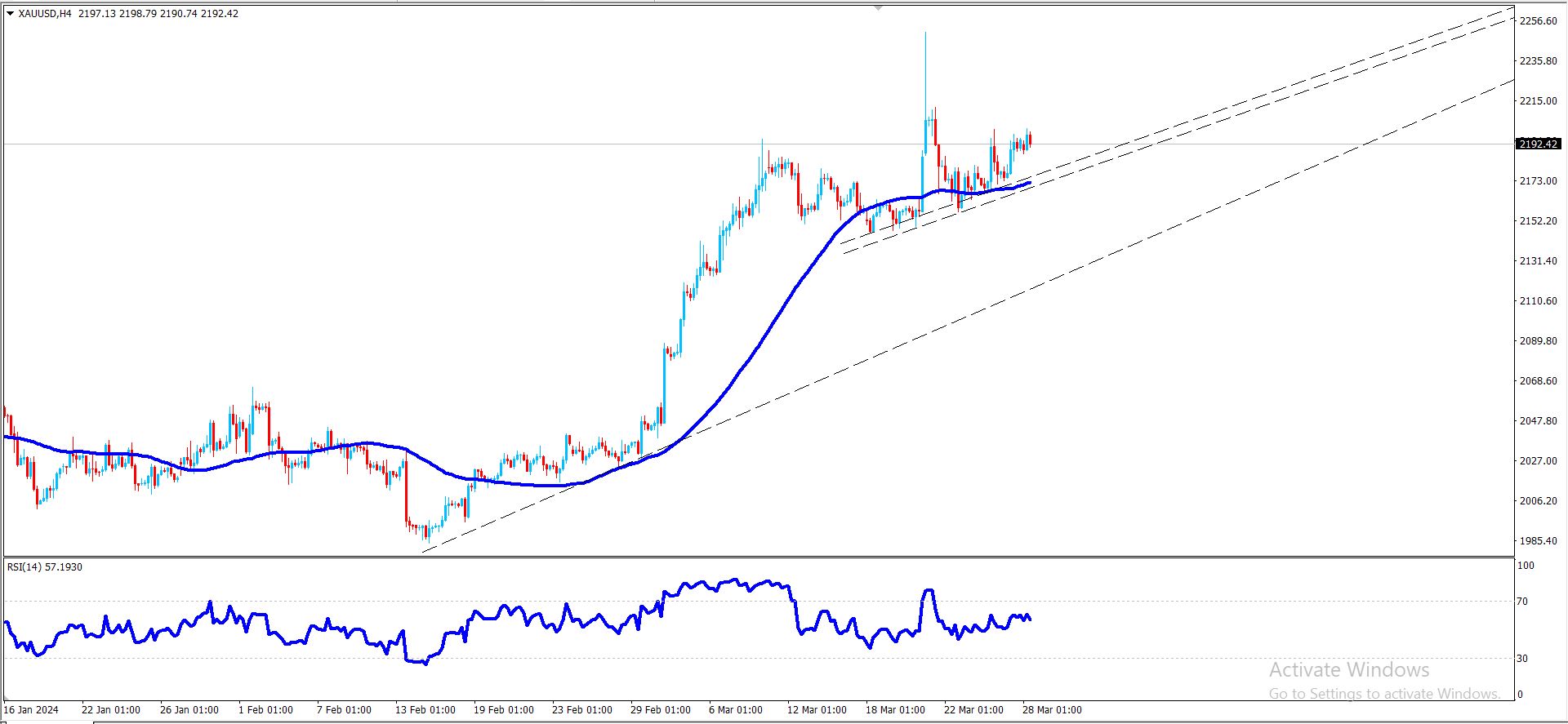1568x724 pixels.
Task: Click the RSI 30 level label
Action: (1521, 658)
